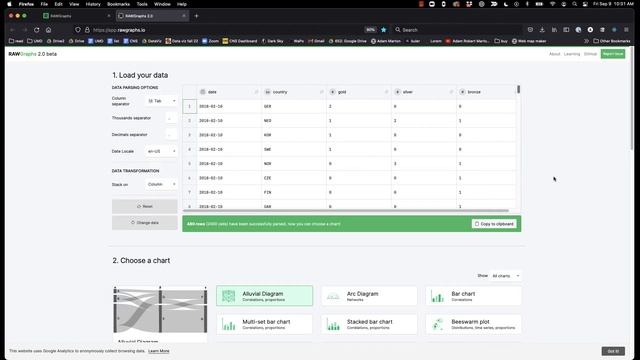This screenshot has width=640, height=360.
Task: Open the History menu
Action: point(93,4)
